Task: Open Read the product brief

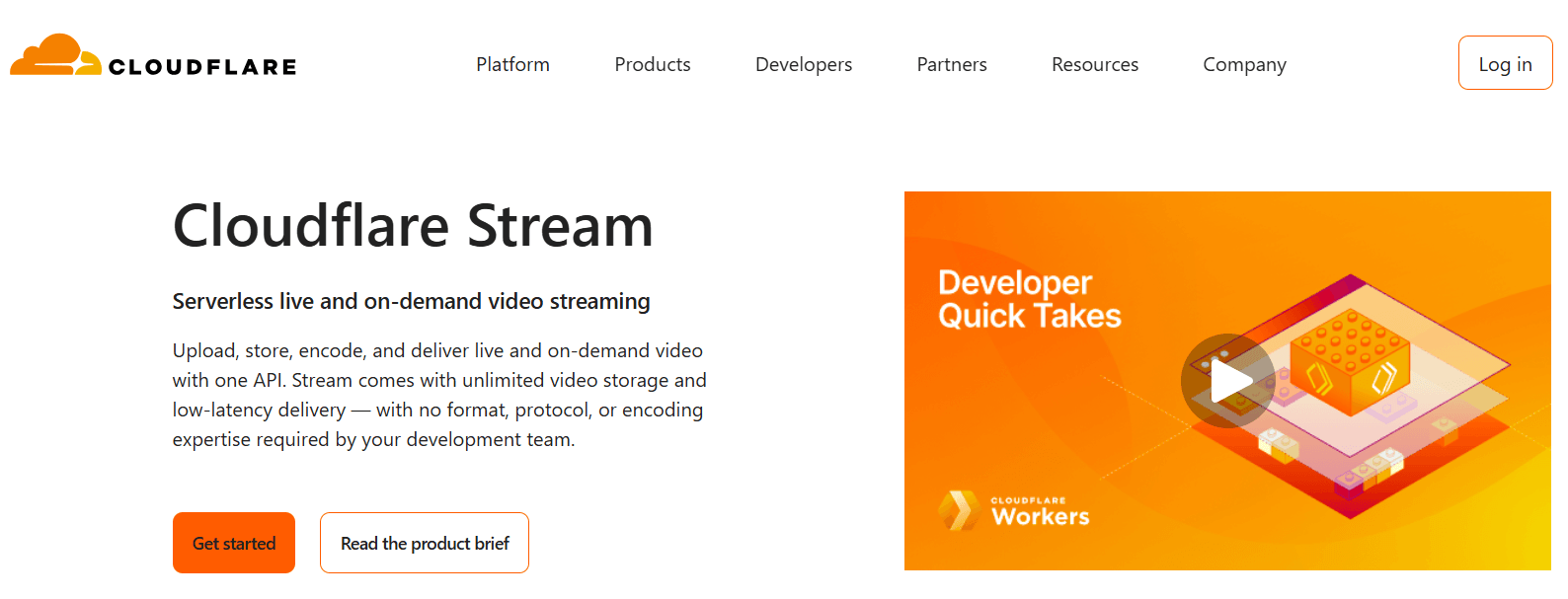Action: (x=425, y=543)
